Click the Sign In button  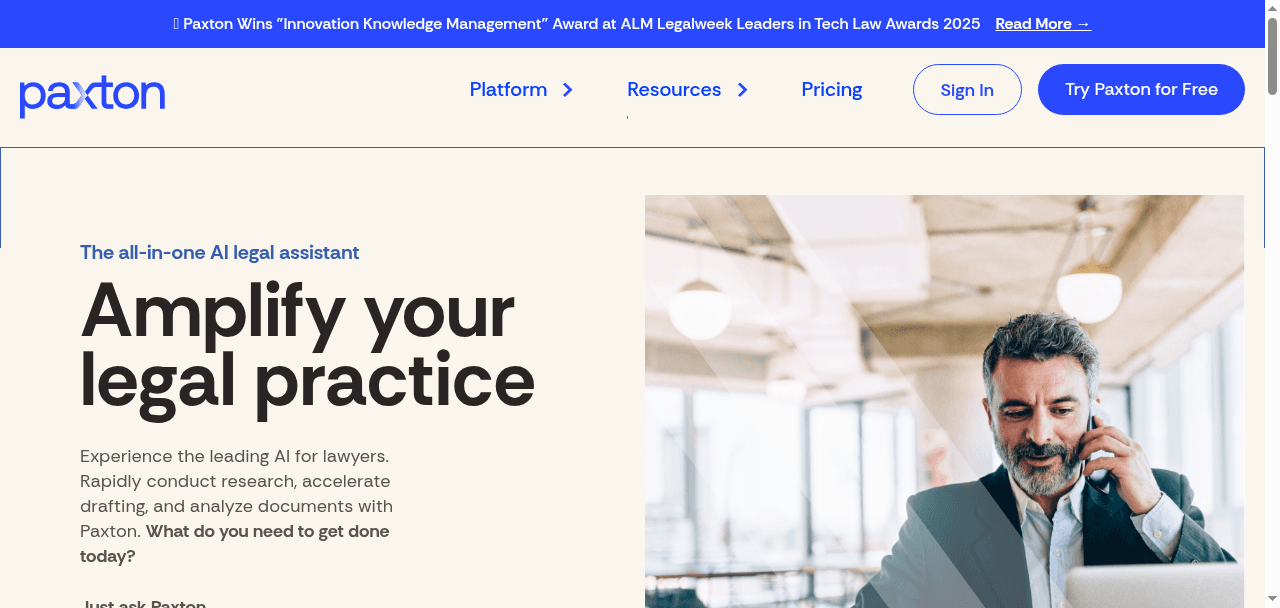pos(967,90)
